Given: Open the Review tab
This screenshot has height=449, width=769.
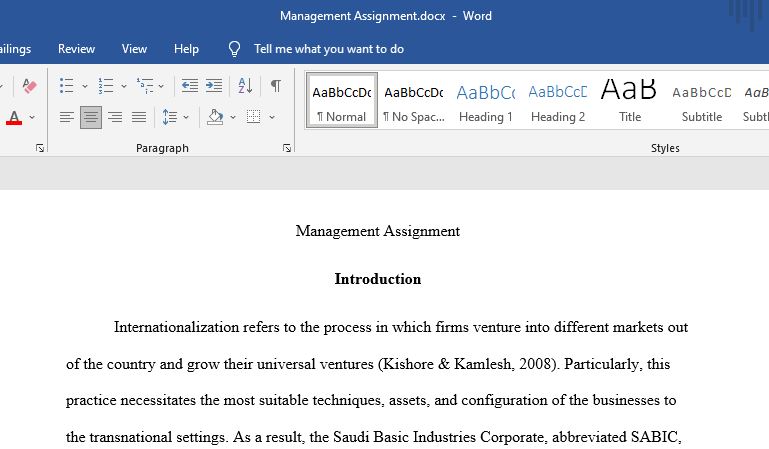Looking at the screenshot, I should point(76,49).
